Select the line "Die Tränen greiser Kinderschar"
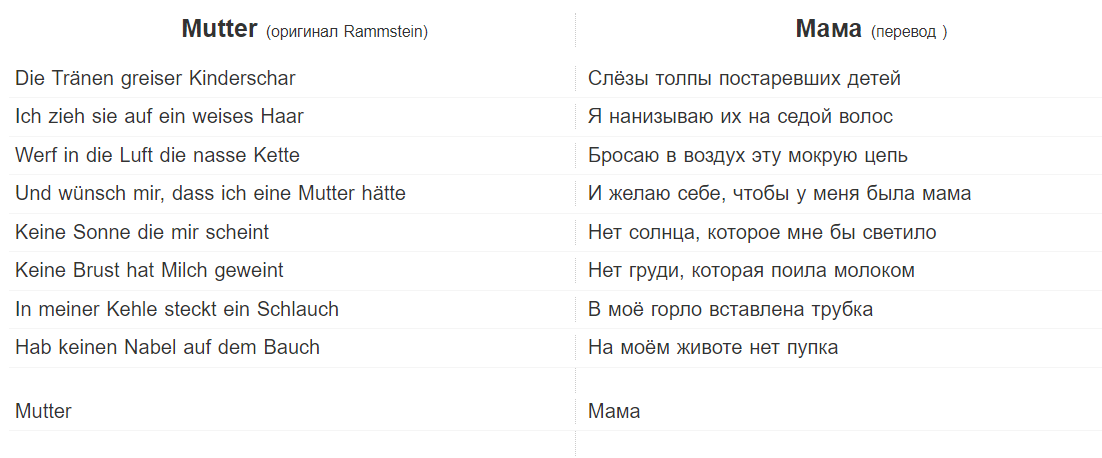Screen dimensions: 1102x458 [x=155, y=78]
